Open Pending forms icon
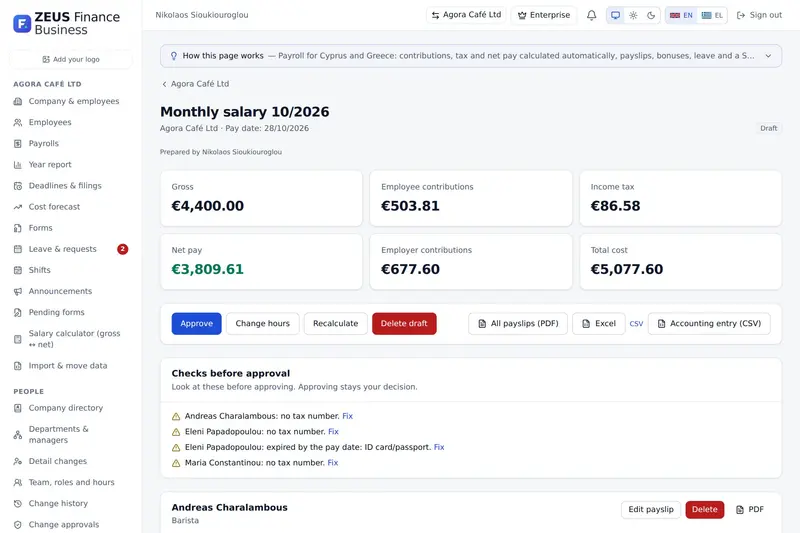800x533 pixels. 18,312
